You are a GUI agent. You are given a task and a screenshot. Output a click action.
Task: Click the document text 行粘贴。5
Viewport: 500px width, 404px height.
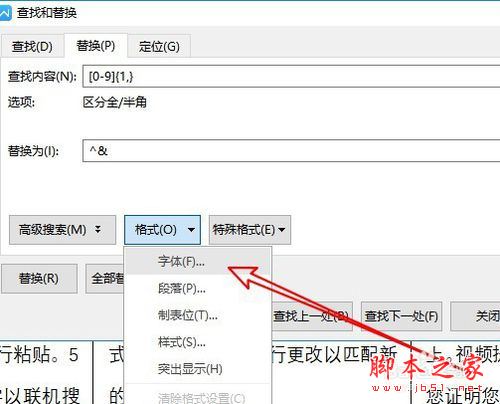(39, 355)
